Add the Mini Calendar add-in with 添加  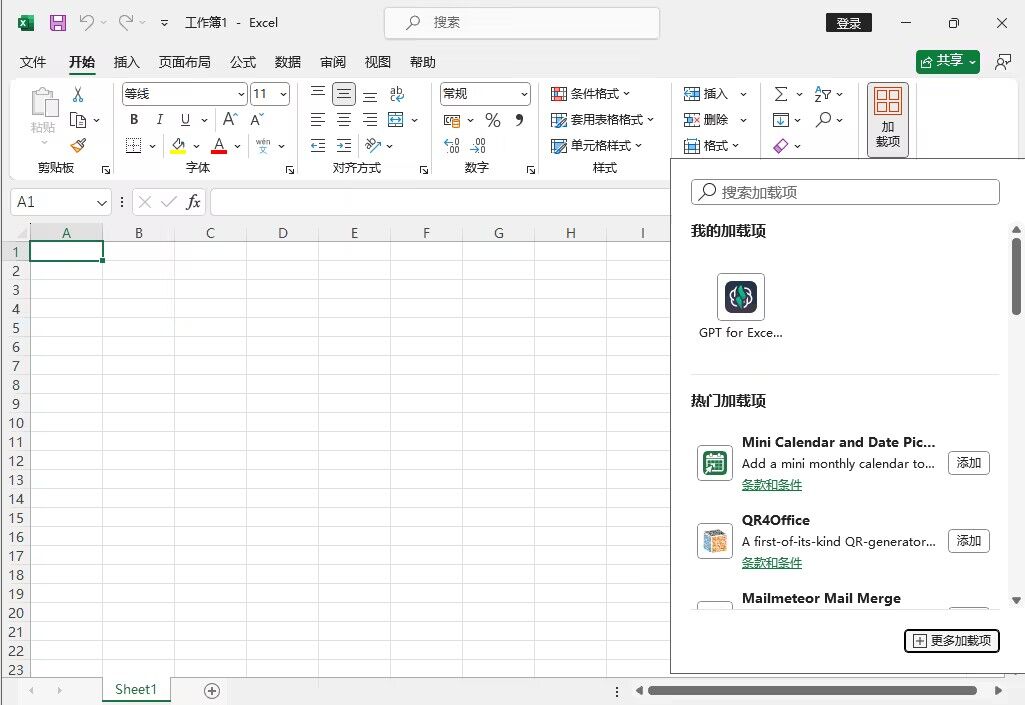[x=969, y=463]
